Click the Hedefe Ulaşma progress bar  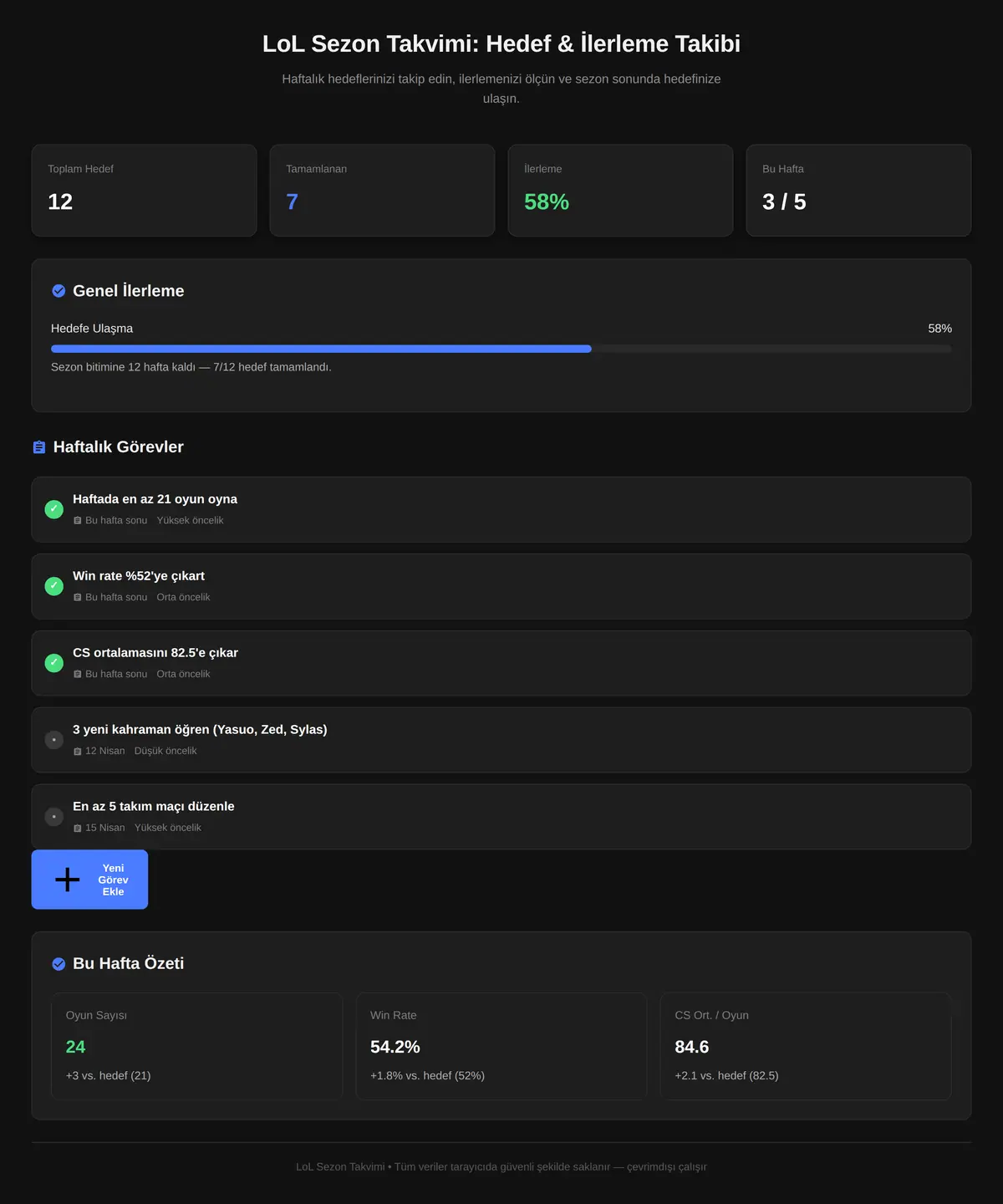501,349
